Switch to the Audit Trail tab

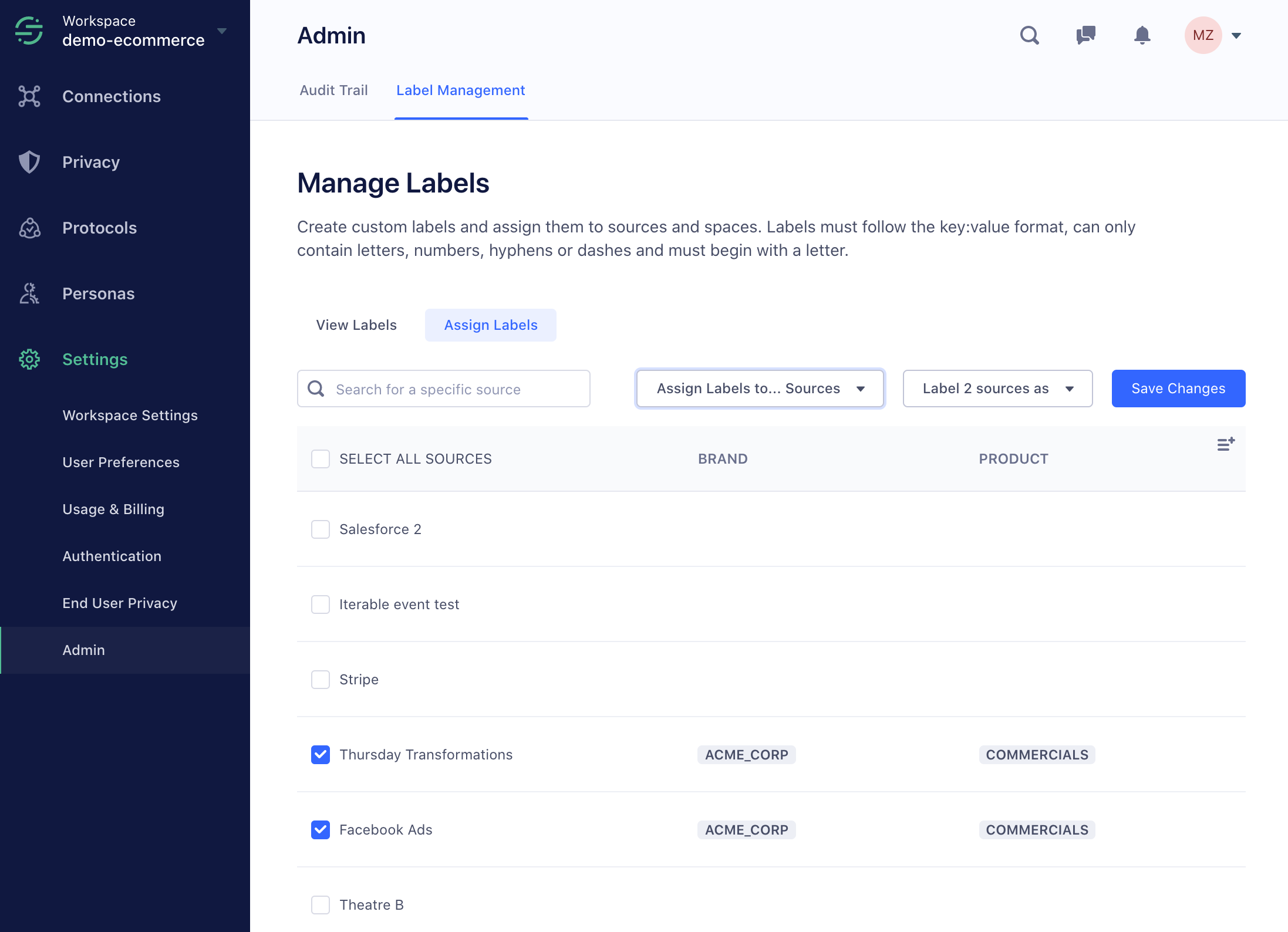coord(333,90)
